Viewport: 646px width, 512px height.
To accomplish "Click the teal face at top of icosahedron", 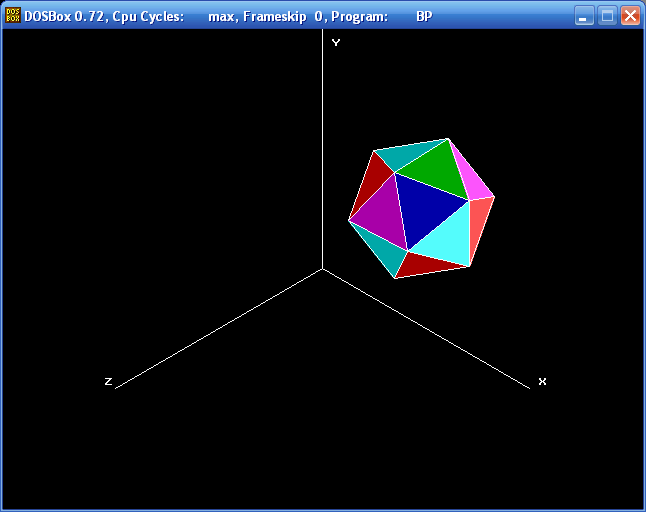I will pyautogui.click(x=406, y=154).
